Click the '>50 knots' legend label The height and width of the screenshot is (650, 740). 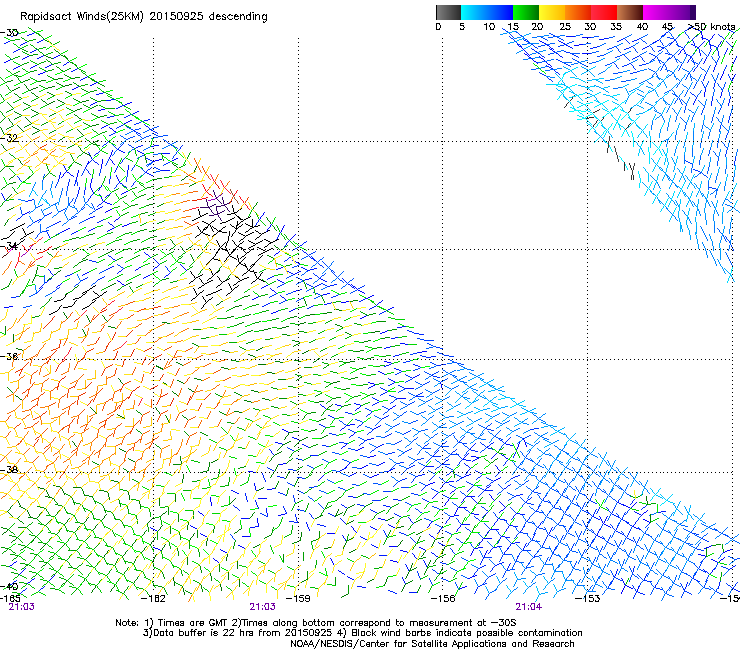[x=711, y=27]
